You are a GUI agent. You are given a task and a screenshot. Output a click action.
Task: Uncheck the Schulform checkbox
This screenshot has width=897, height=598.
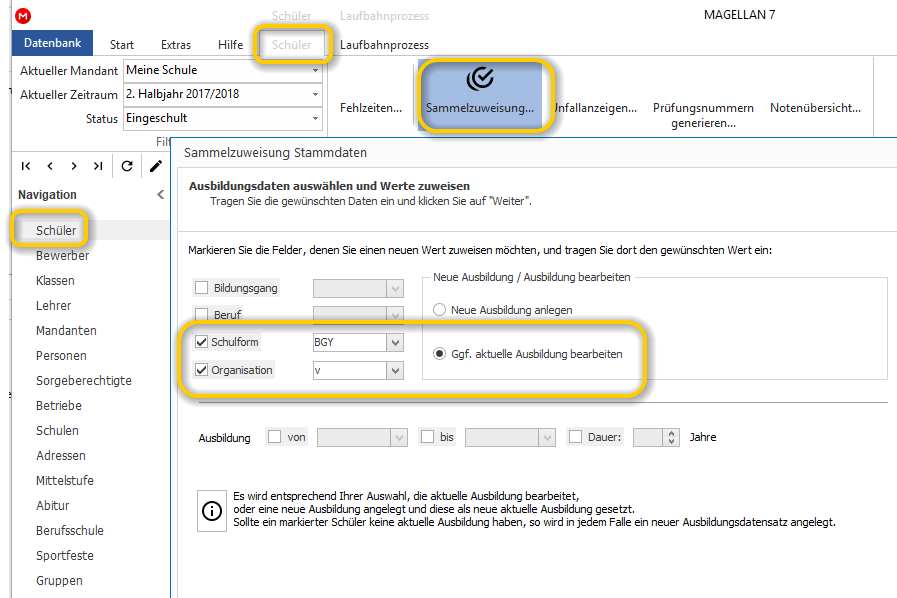pyautogui.click(x=201, y=342)
